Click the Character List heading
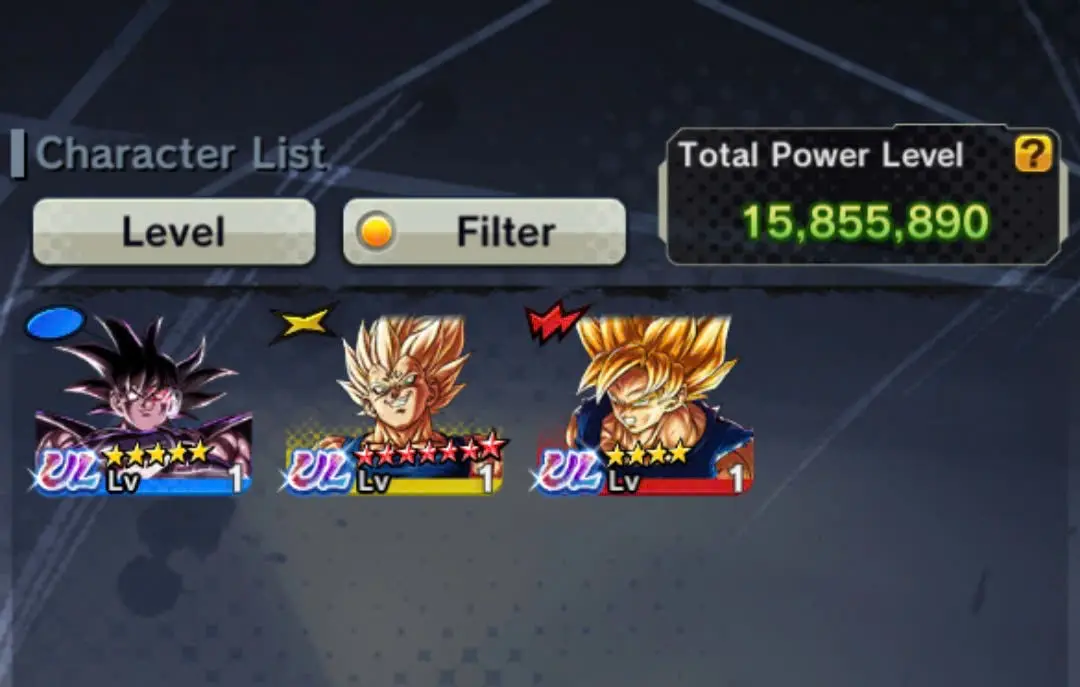This screenshot has height=687, width=1080. [180, 153]
